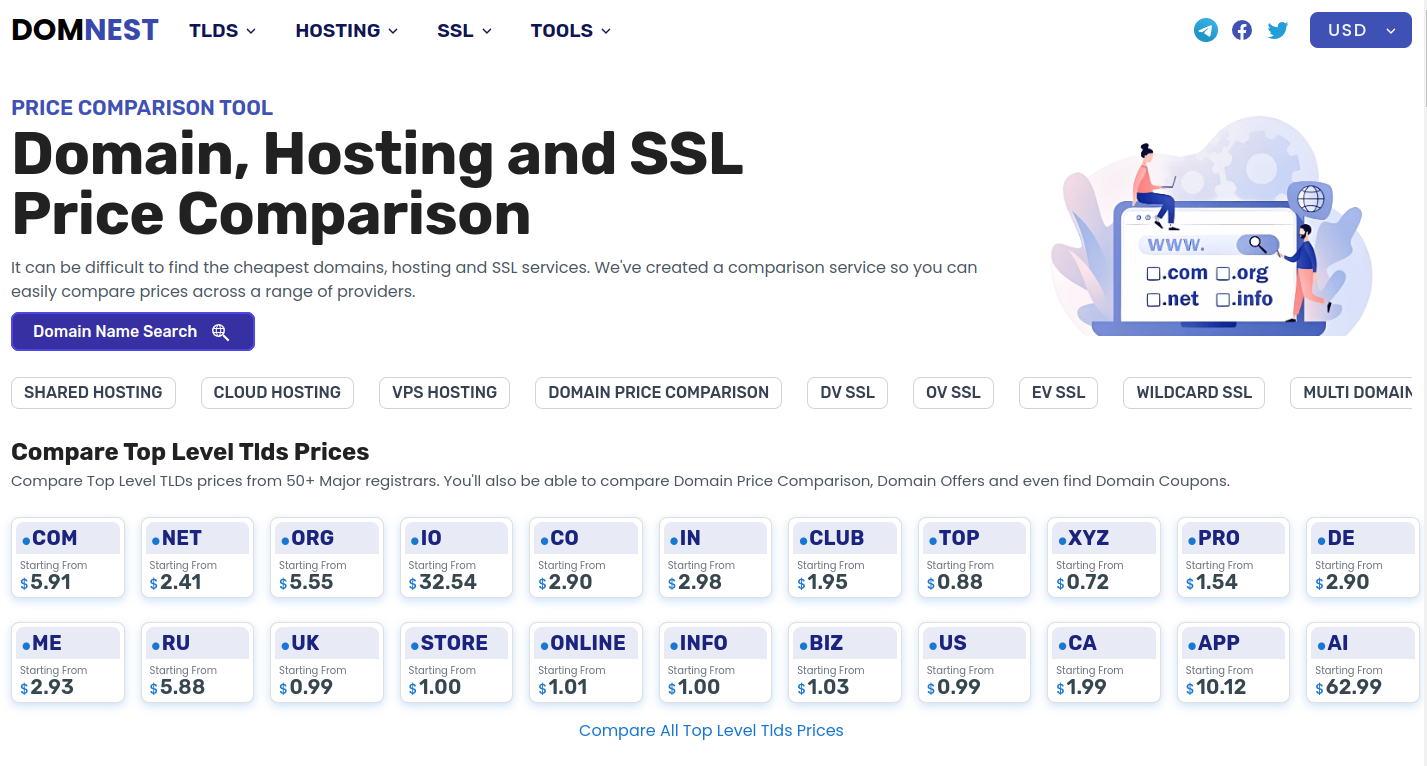Viewport: 1427px width, 766px height.
Task: Open the .BIZ price card
Action: (845, 663)
